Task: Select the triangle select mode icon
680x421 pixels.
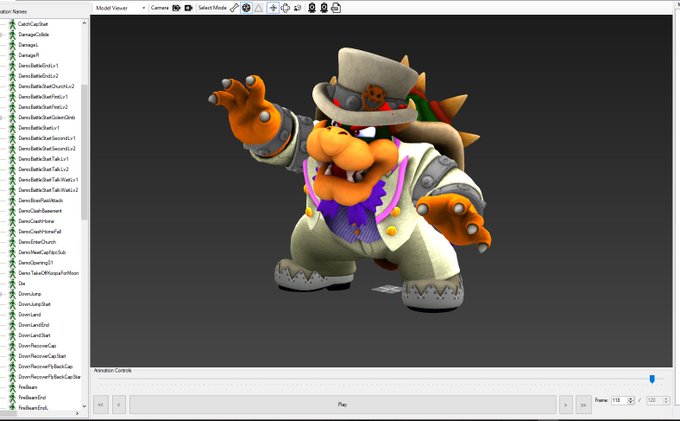Action: pyautogui.click(x=258, y=8)
